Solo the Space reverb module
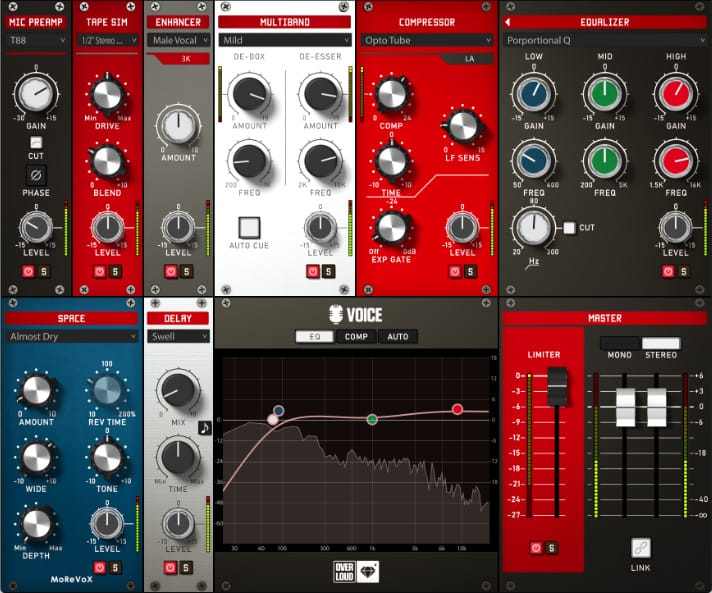The image size is (712, 593). point(115,568)
